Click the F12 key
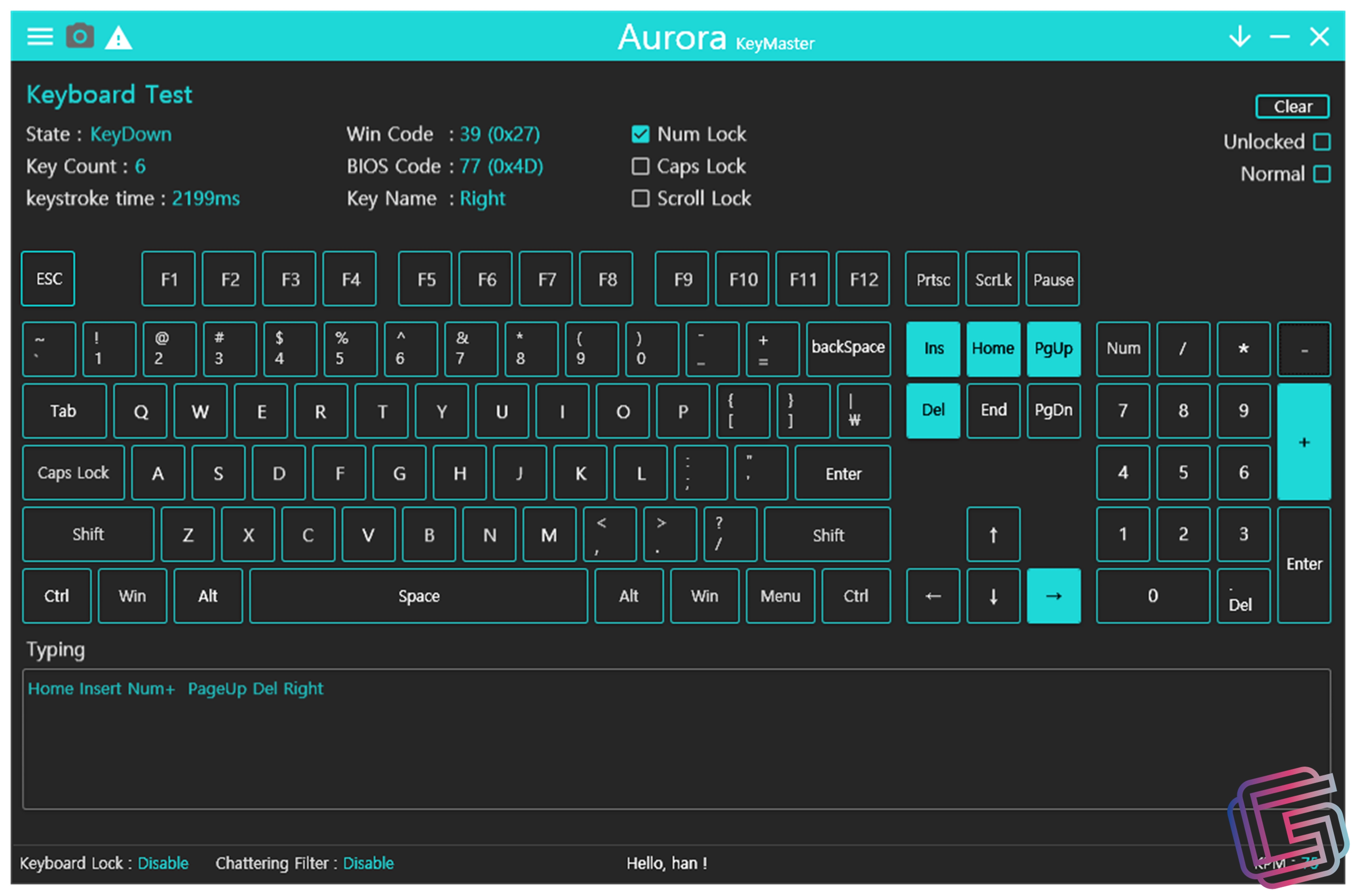This screenshot has height=896, width=1357. tap(863, 279)
